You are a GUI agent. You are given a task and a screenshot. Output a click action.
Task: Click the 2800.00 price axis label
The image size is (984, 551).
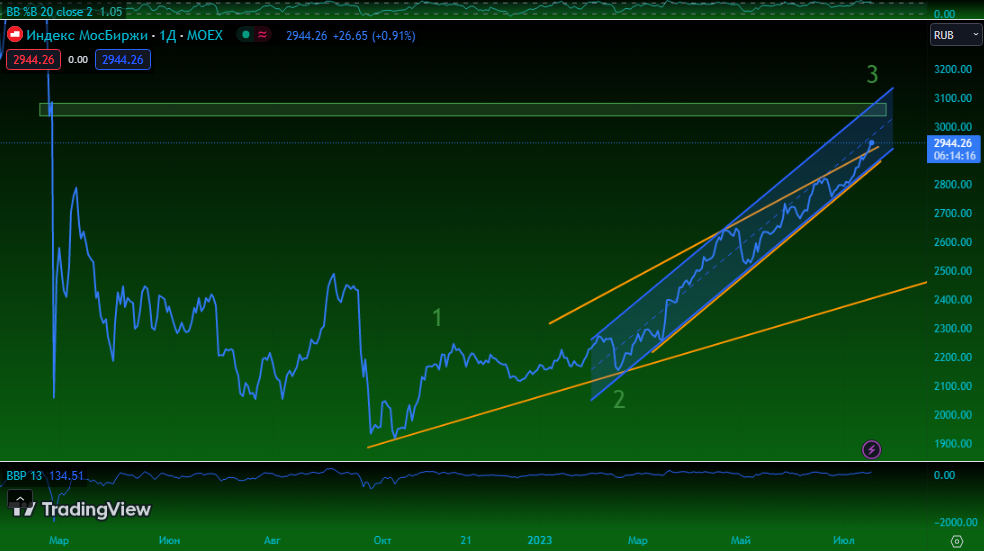coord(953,185)
